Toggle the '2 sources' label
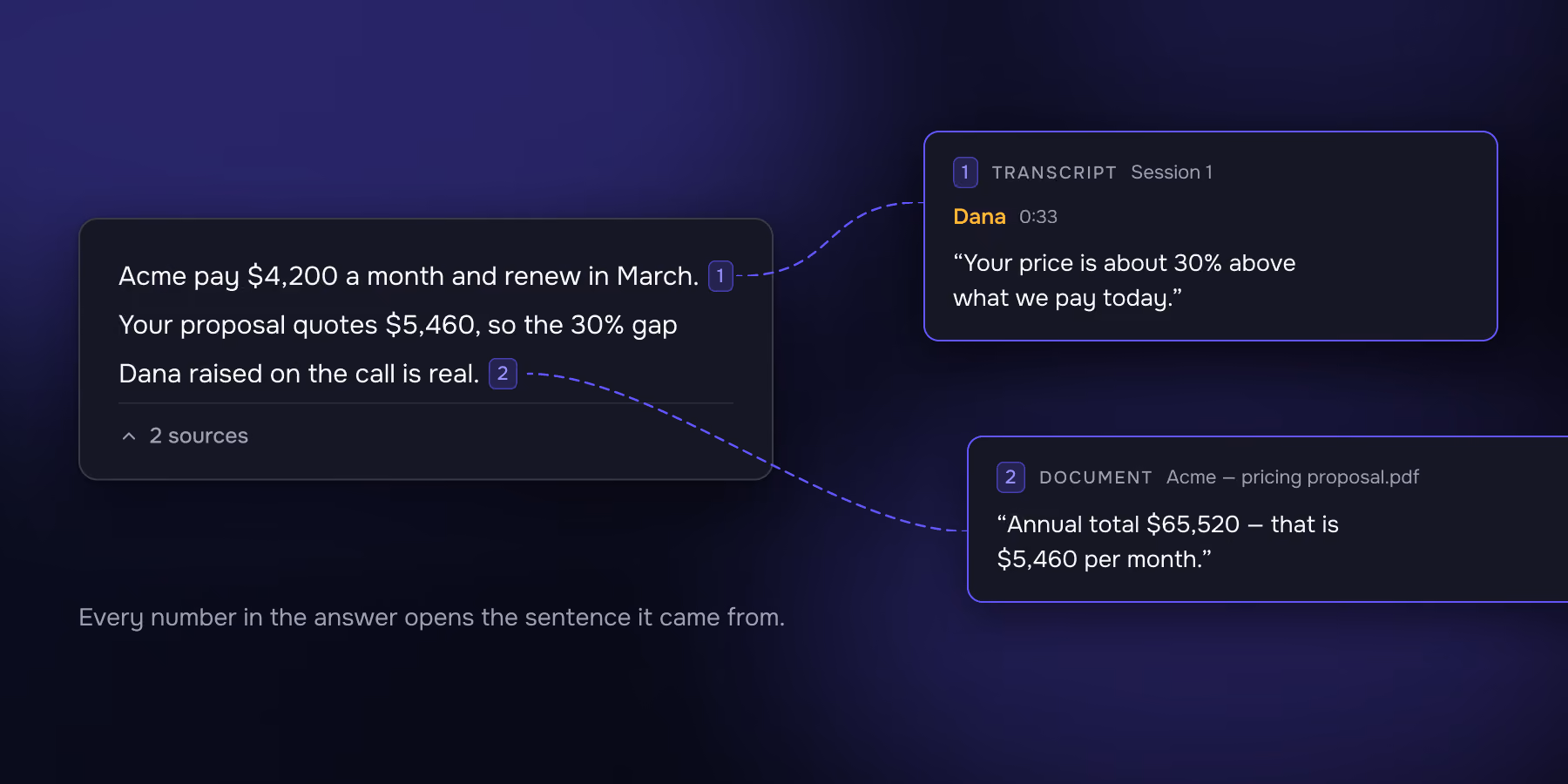This screenshot has height=784, width=1568. pos(199,436)
